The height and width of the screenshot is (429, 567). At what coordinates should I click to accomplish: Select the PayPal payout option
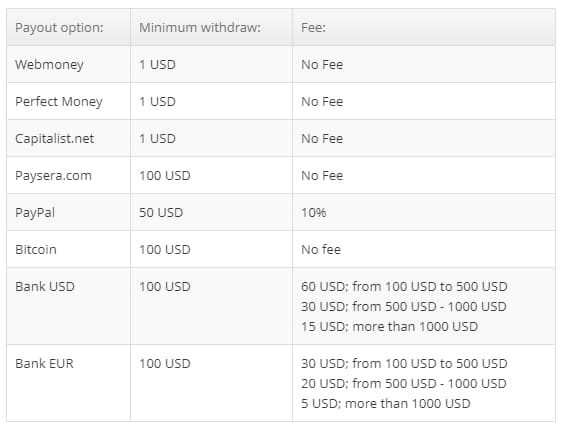[x=35, y=213]
